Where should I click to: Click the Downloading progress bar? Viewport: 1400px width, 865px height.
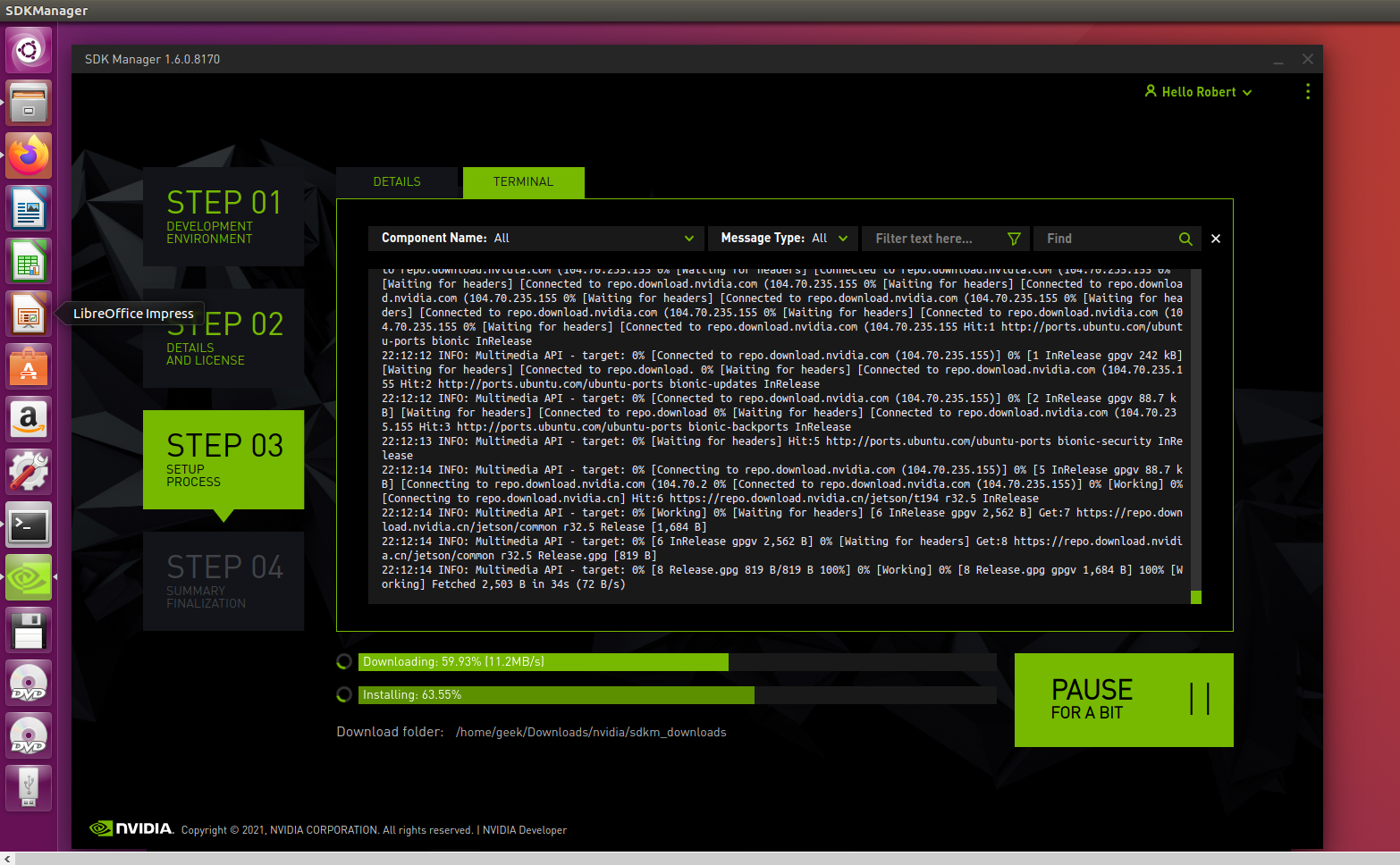(x=678, y=662)
